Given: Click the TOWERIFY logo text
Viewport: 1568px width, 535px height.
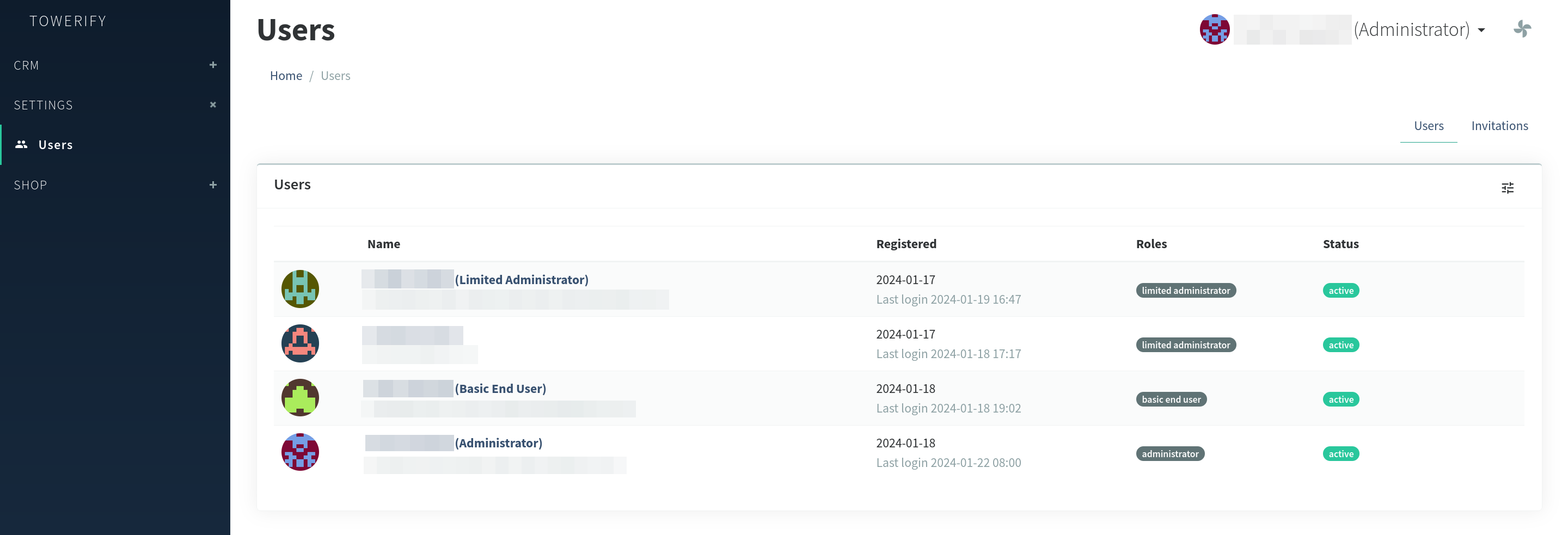Looking at the screenshot, I should pos(68,21).
